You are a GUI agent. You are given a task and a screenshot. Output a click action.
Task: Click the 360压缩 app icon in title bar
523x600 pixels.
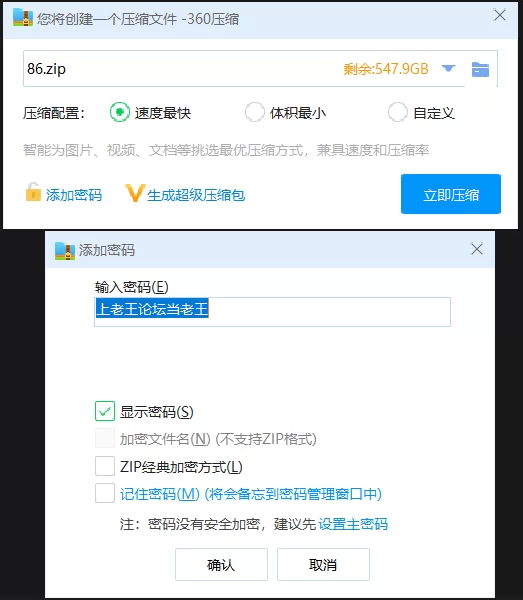(23, 18)
